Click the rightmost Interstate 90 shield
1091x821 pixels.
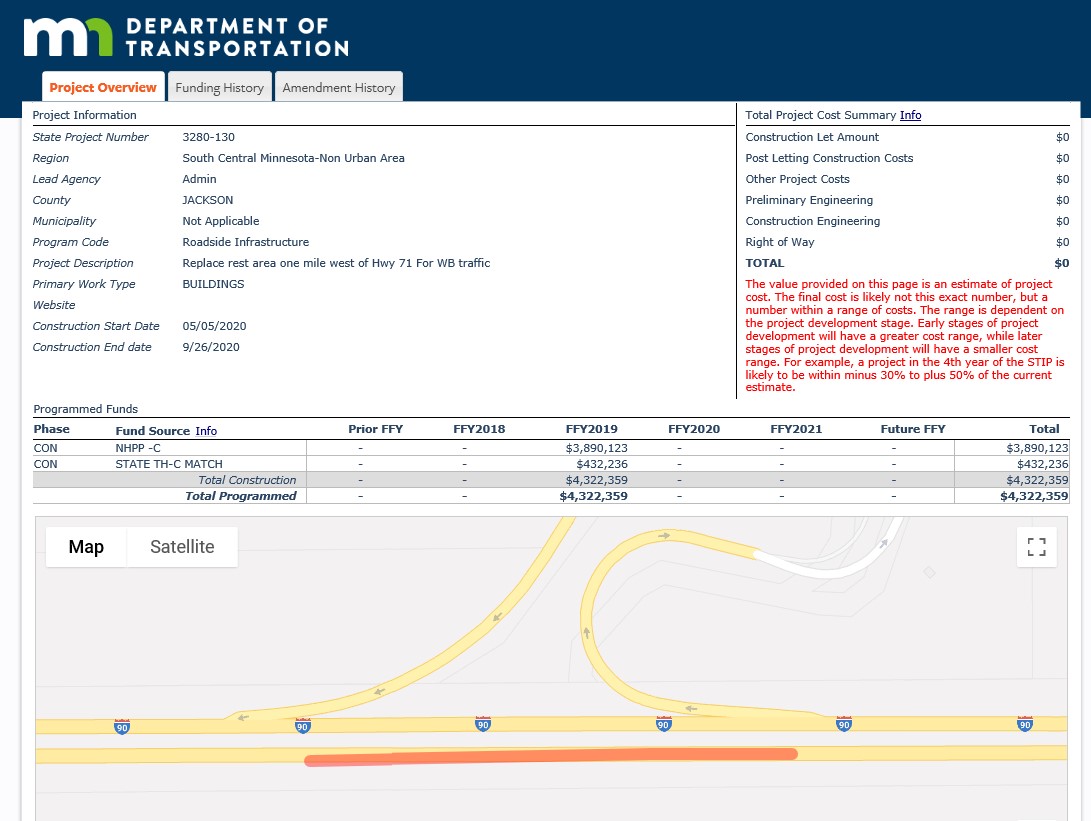coord(1024,725)
